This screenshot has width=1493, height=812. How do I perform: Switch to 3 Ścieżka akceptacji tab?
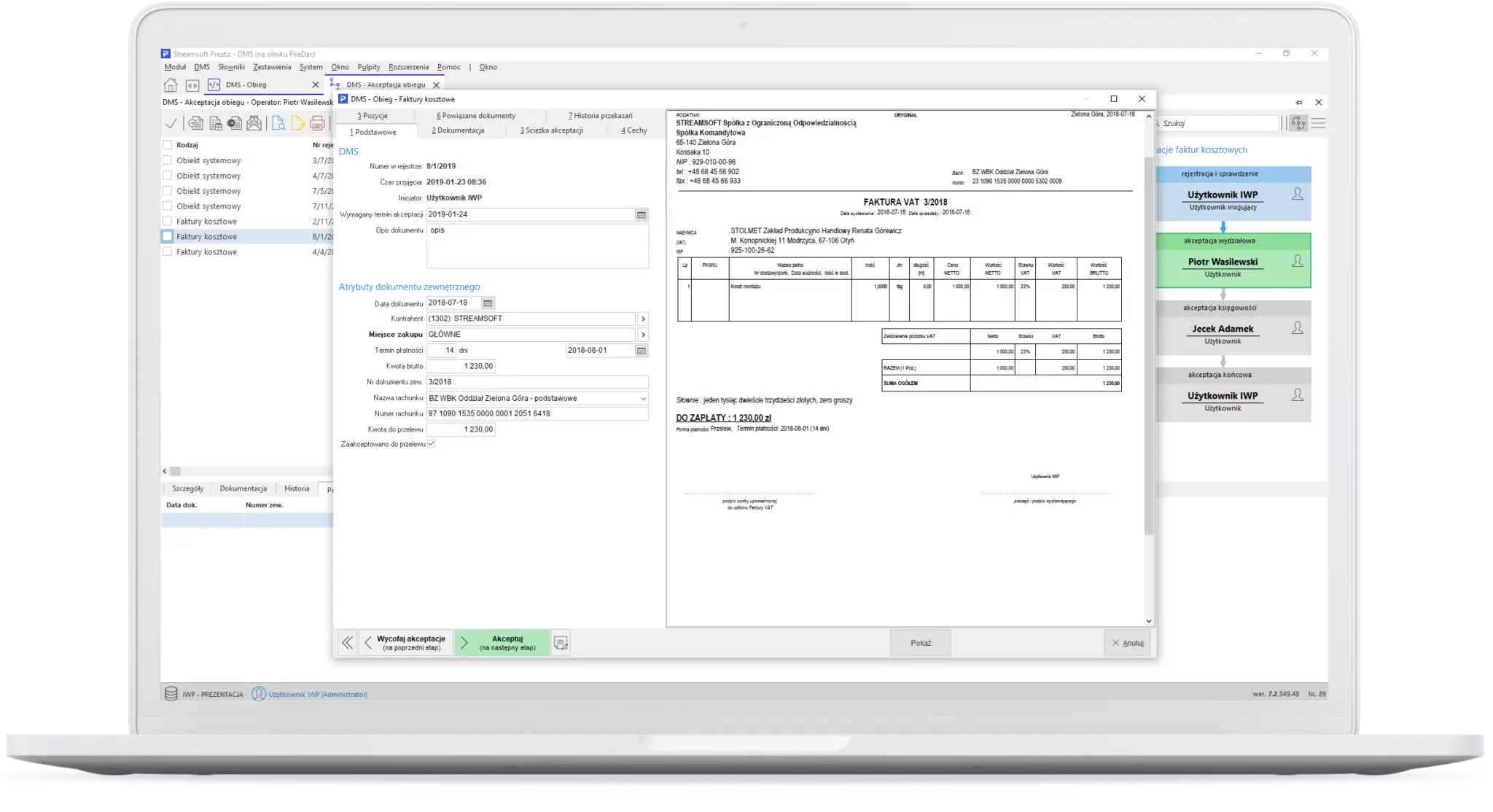pyautogui.click(x=551, y=130)
